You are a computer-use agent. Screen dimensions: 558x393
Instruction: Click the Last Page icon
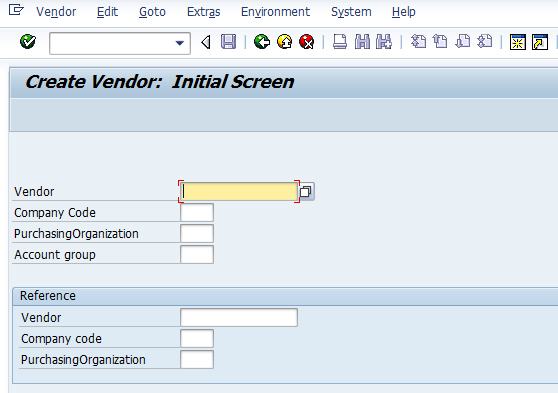[x=485, y=42]
